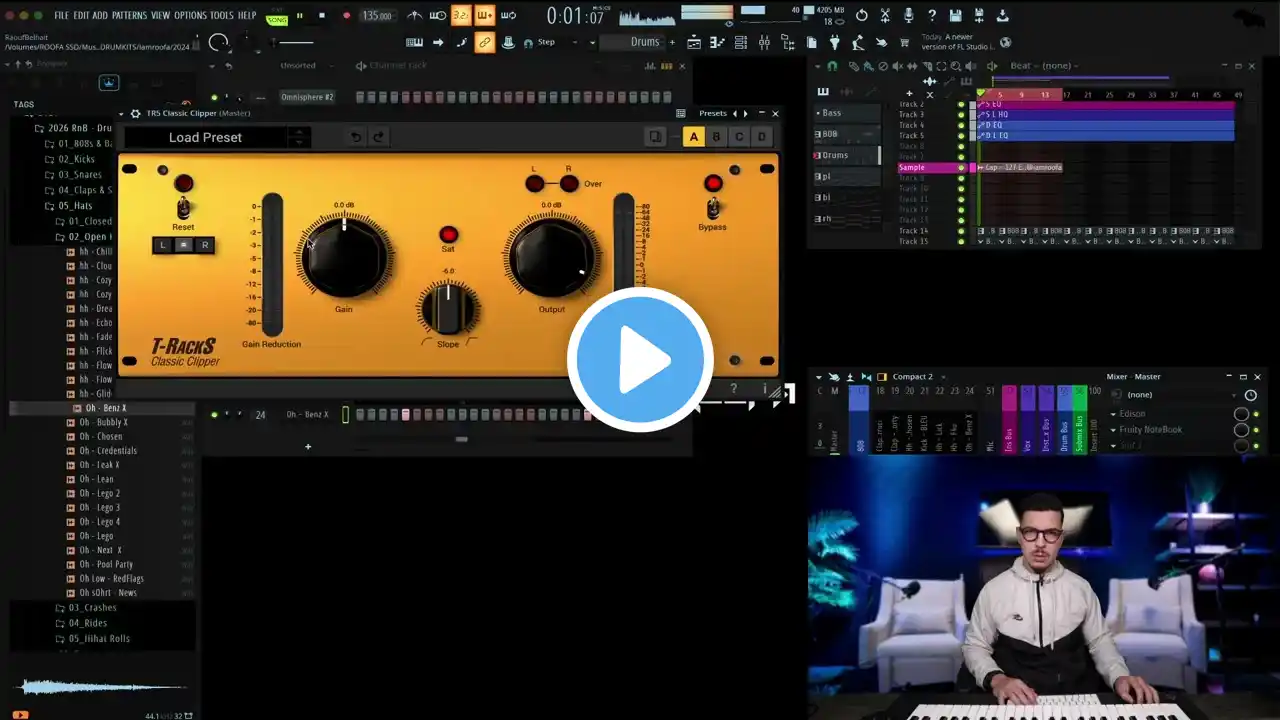The width and height of the screenshot is (1280, 720).
Task: Click the copy preset icon beside slot A
Action: 655,137
